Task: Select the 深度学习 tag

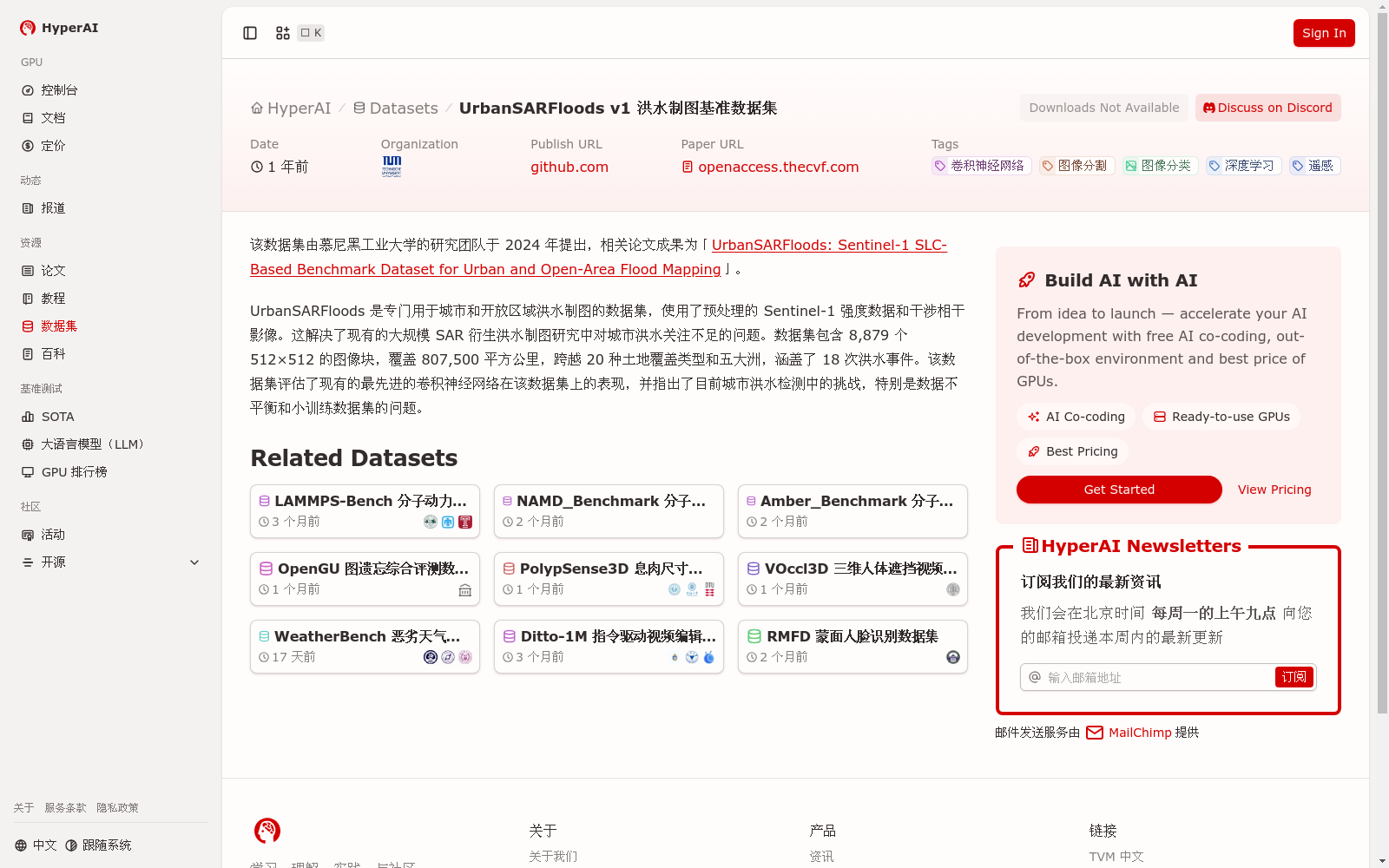Action: [x=1243, y=166]
